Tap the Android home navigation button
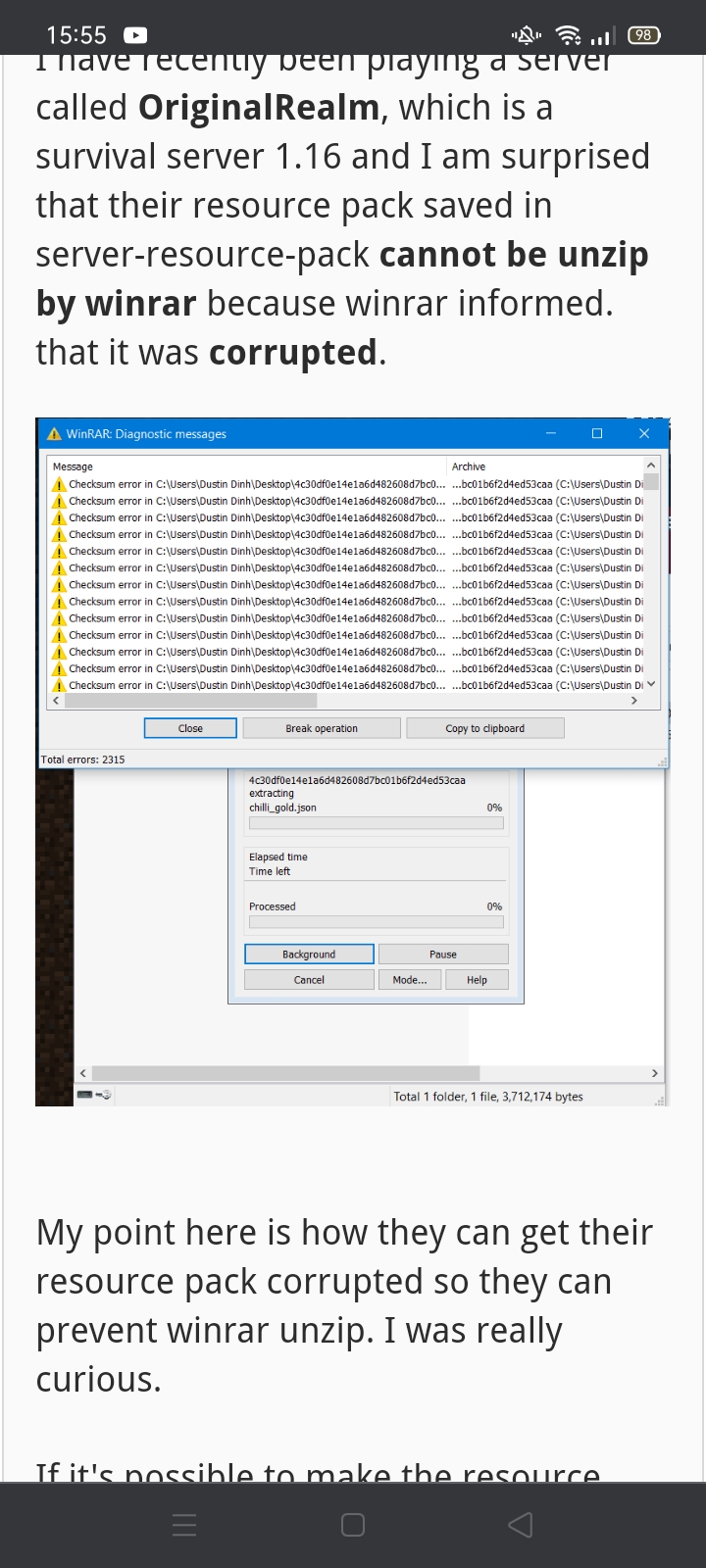 coord(353,1525)
